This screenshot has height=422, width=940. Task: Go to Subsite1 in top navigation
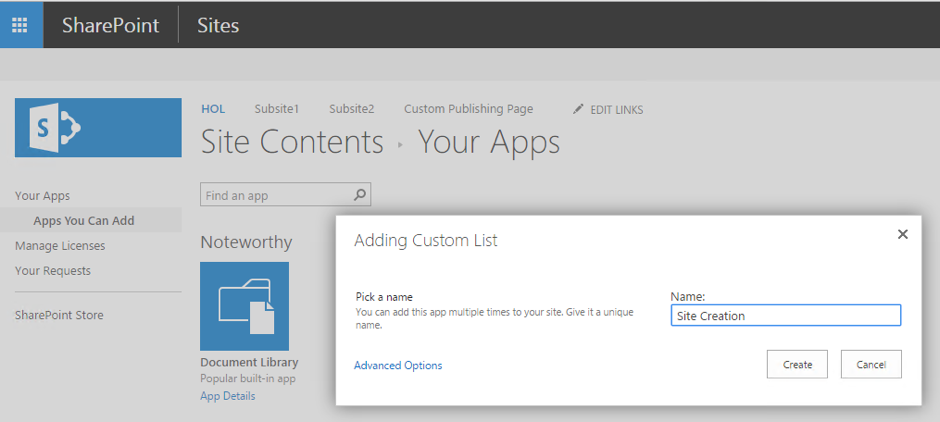coord(276,109)
